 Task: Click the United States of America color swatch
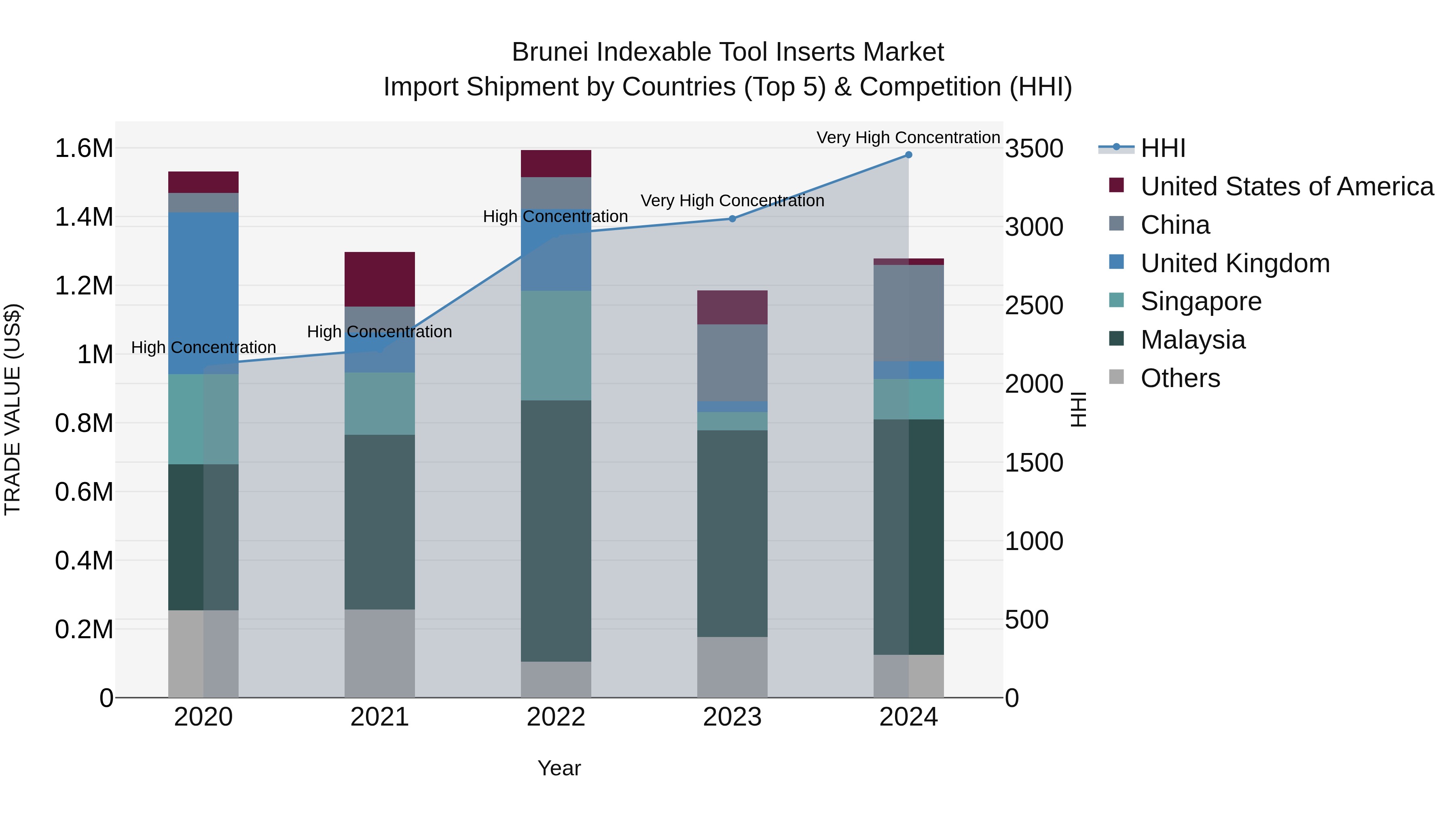point(1116,185)
